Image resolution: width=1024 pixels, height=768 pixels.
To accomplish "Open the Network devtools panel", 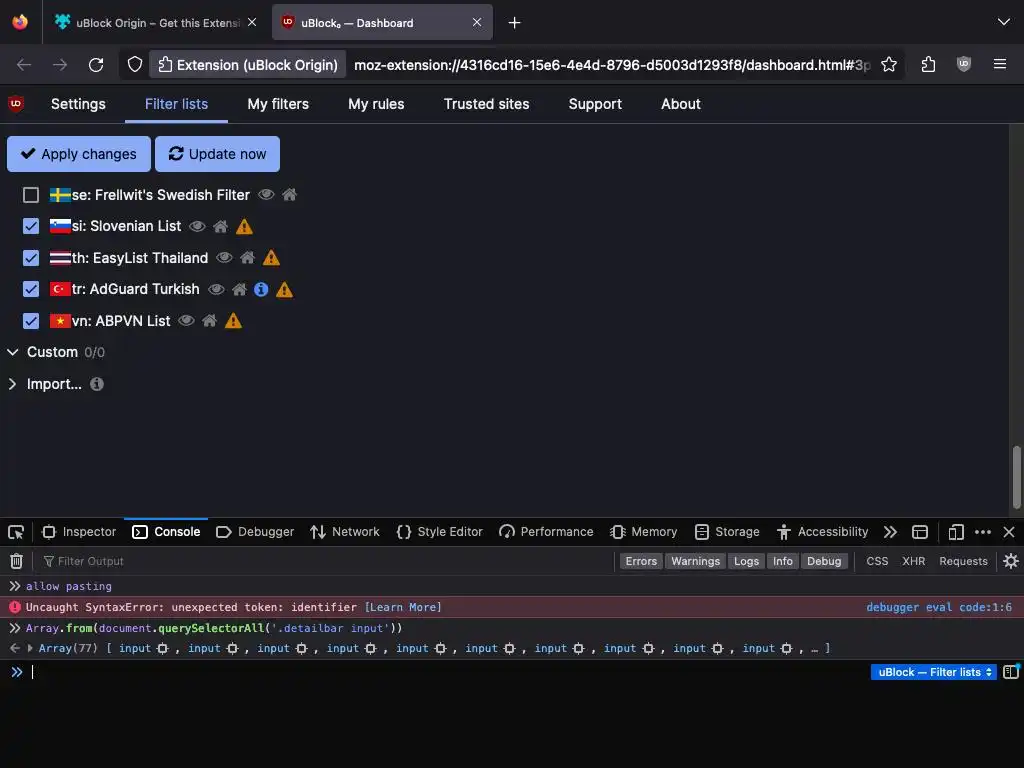I will (345, 532).
